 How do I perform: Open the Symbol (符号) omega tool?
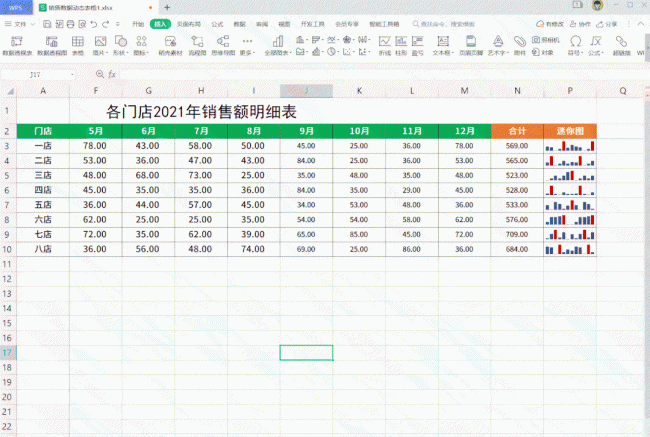coord(575,46)
